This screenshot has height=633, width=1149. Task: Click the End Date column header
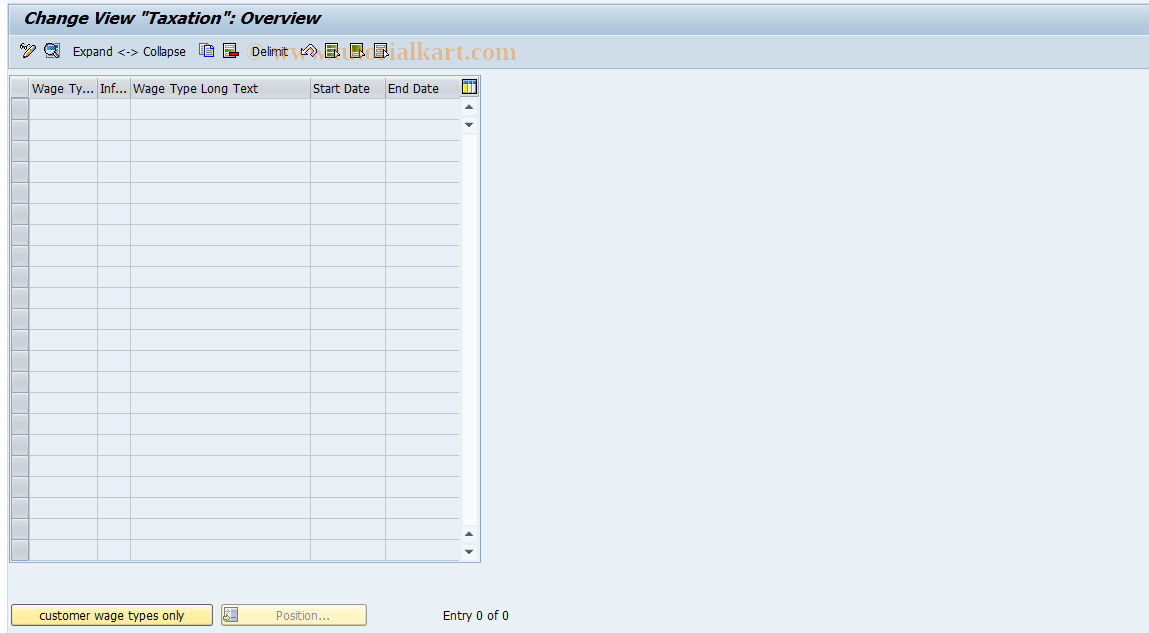point(423,89)
